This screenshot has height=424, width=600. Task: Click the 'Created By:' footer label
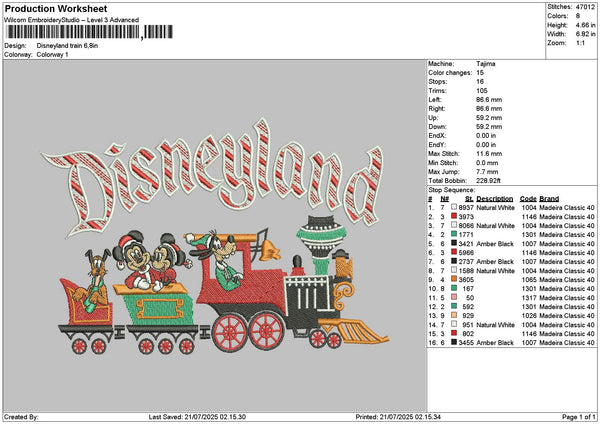(21, 417)
